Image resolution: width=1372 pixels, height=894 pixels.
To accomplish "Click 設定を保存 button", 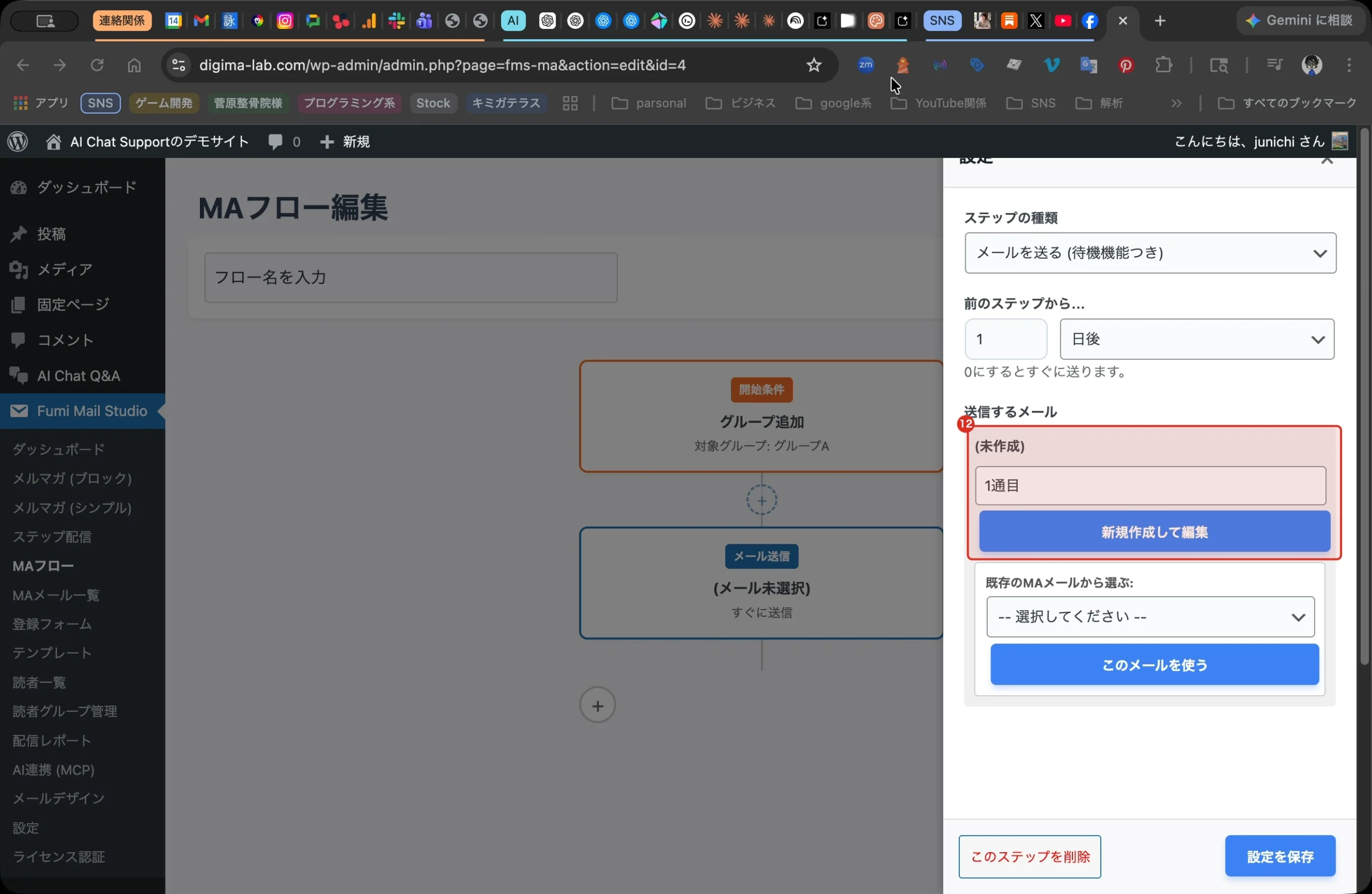I will tap(1280, 856).
